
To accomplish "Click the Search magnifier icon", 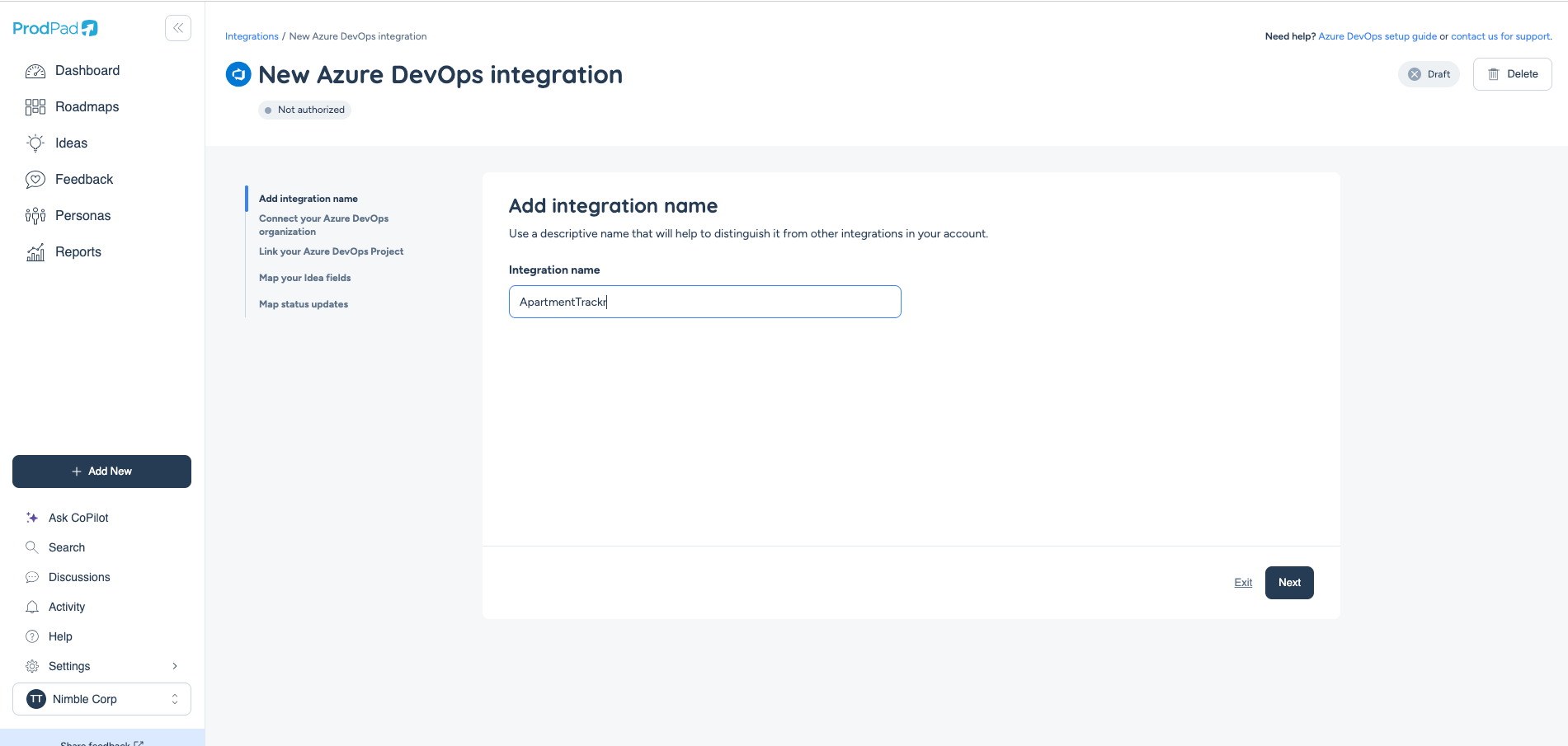I will pos(32,547).
